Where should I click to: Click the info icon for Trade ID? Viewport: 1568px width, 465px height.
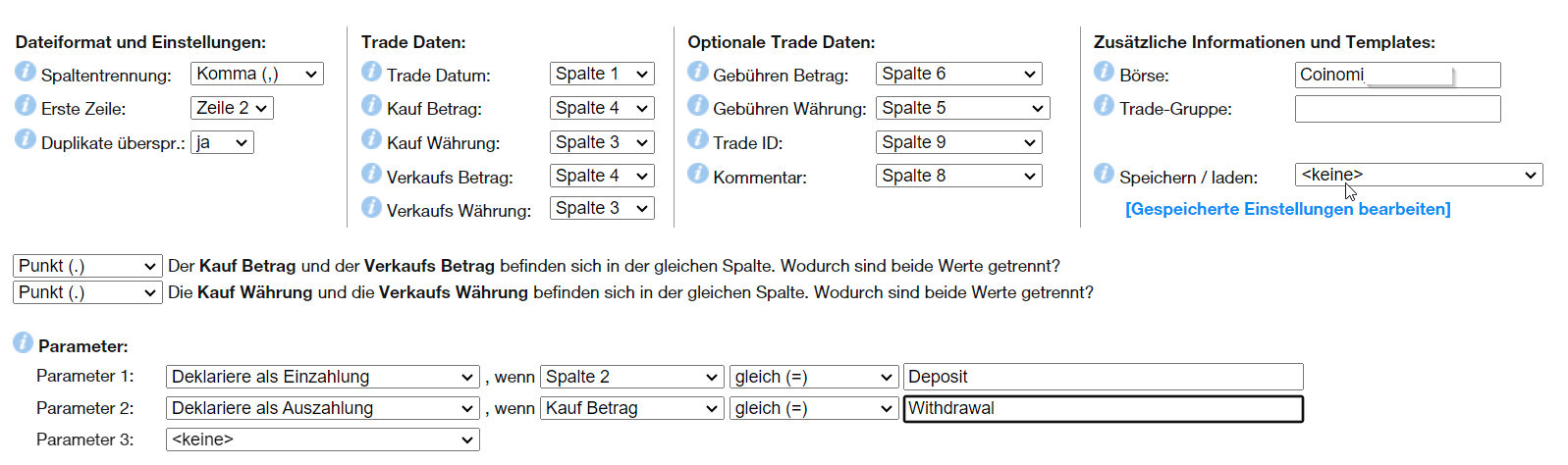coord(698,139)
